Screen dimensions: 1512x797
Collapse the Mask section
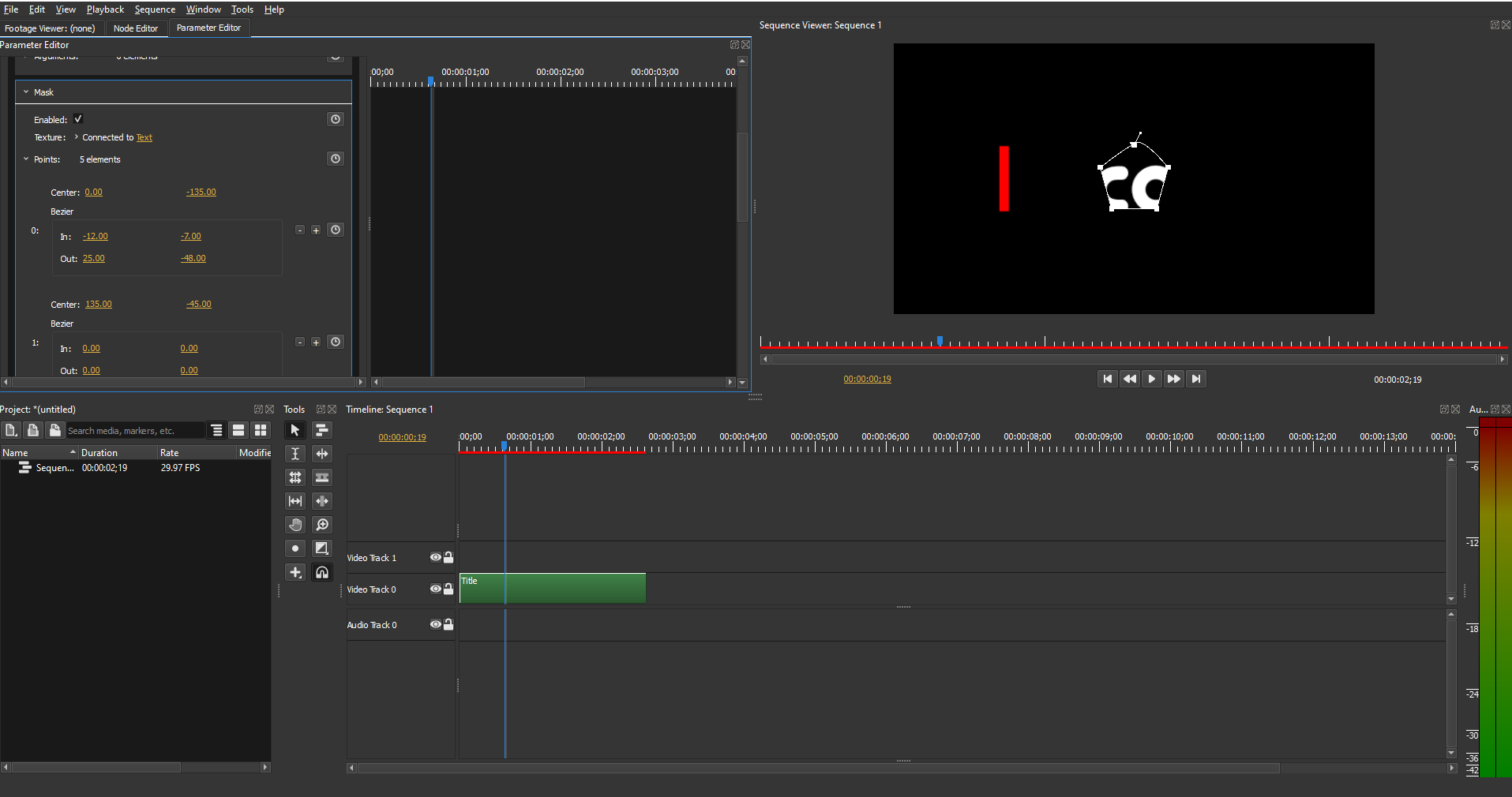[x=26, y=92]
